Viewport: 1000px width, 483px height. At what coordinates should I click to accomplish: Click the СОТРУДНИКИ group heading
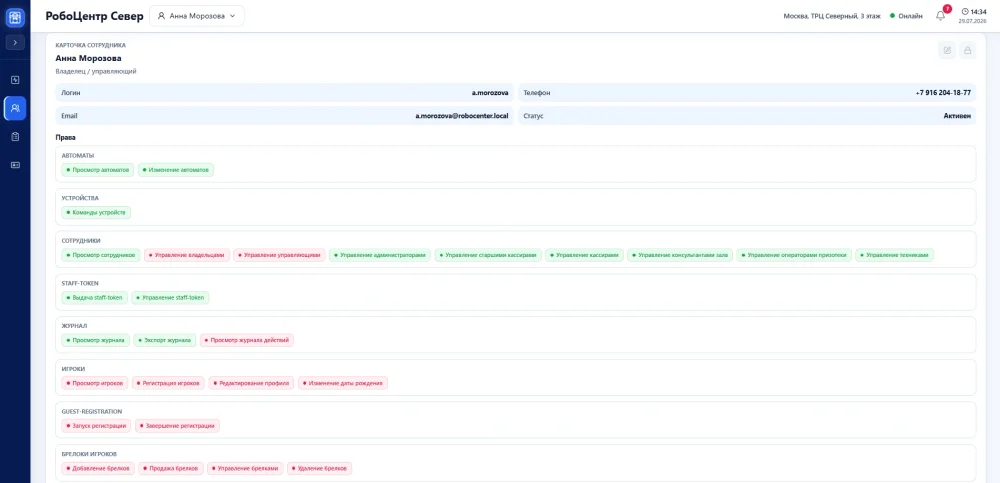81,241
